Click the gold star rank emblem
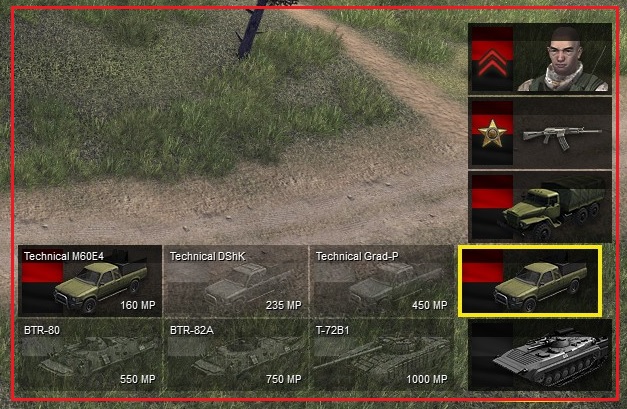This screenshot has height=409, width=627. pos(491,133)
